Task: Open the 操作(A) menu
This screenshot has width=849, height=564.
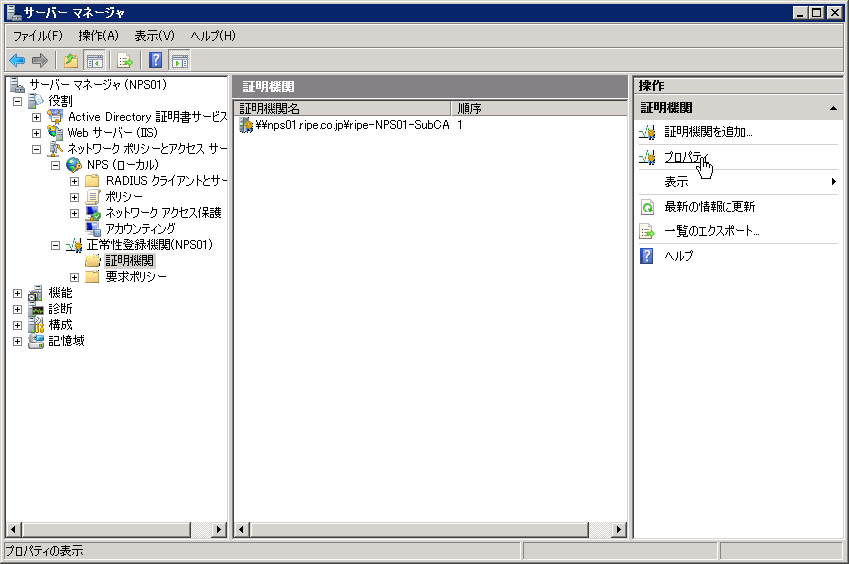Action: pyautogui.click(x=98, y=36)
